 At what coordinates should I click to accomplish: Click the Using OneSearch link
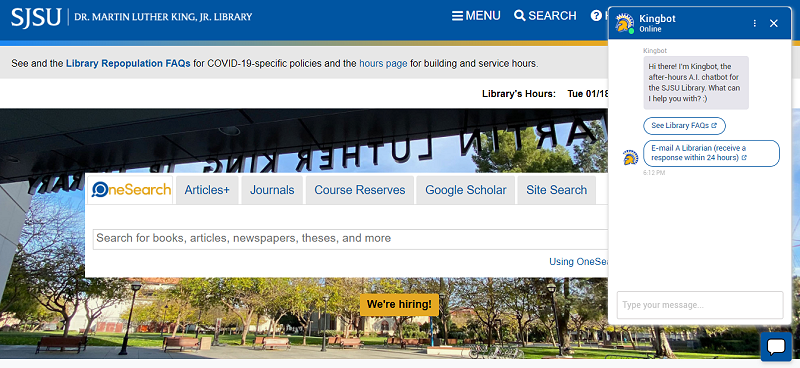click(579, 262)
